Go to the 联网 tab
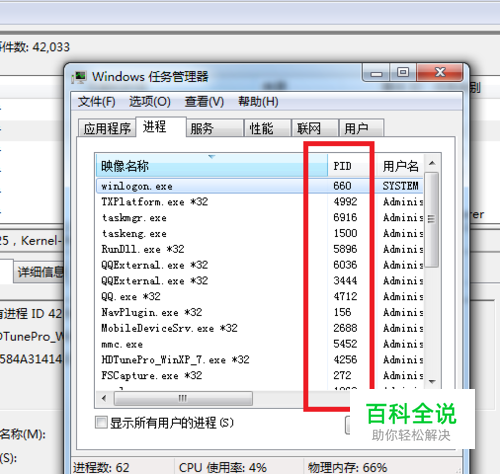Screen dimensions: 500x474 (x=315, y=128)
